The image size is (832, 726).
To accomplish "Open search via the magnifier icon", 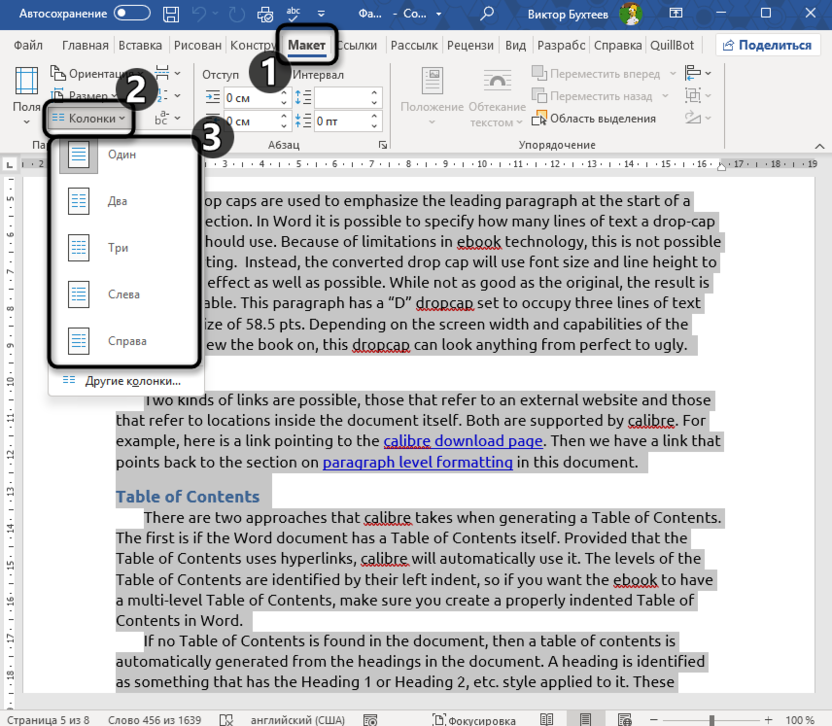I will tap(487, 15).
